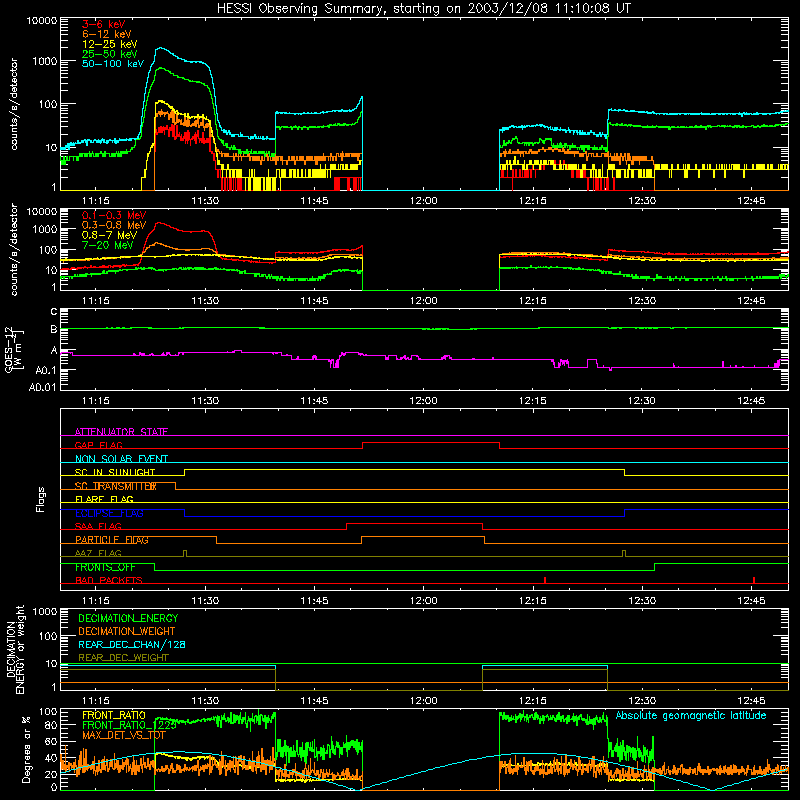Click the 7-20 MeV legend label

[108, 245]
